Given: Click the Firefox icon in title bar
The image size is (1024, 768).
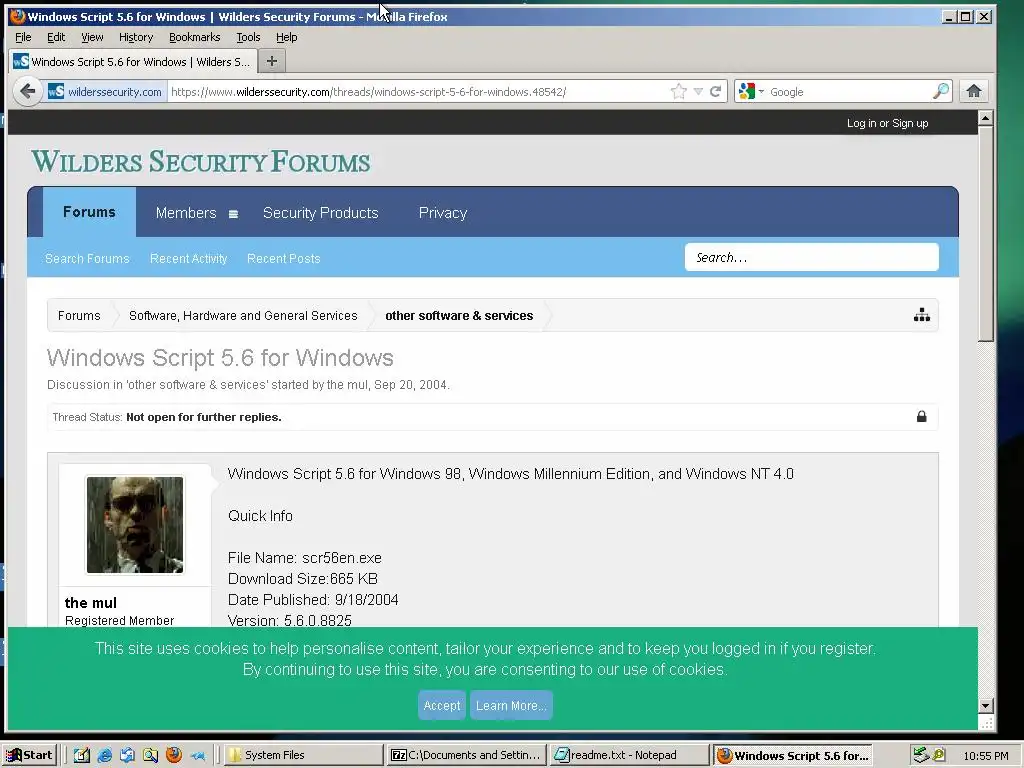Looking at the screenshot, I should [x=18, y=16].
